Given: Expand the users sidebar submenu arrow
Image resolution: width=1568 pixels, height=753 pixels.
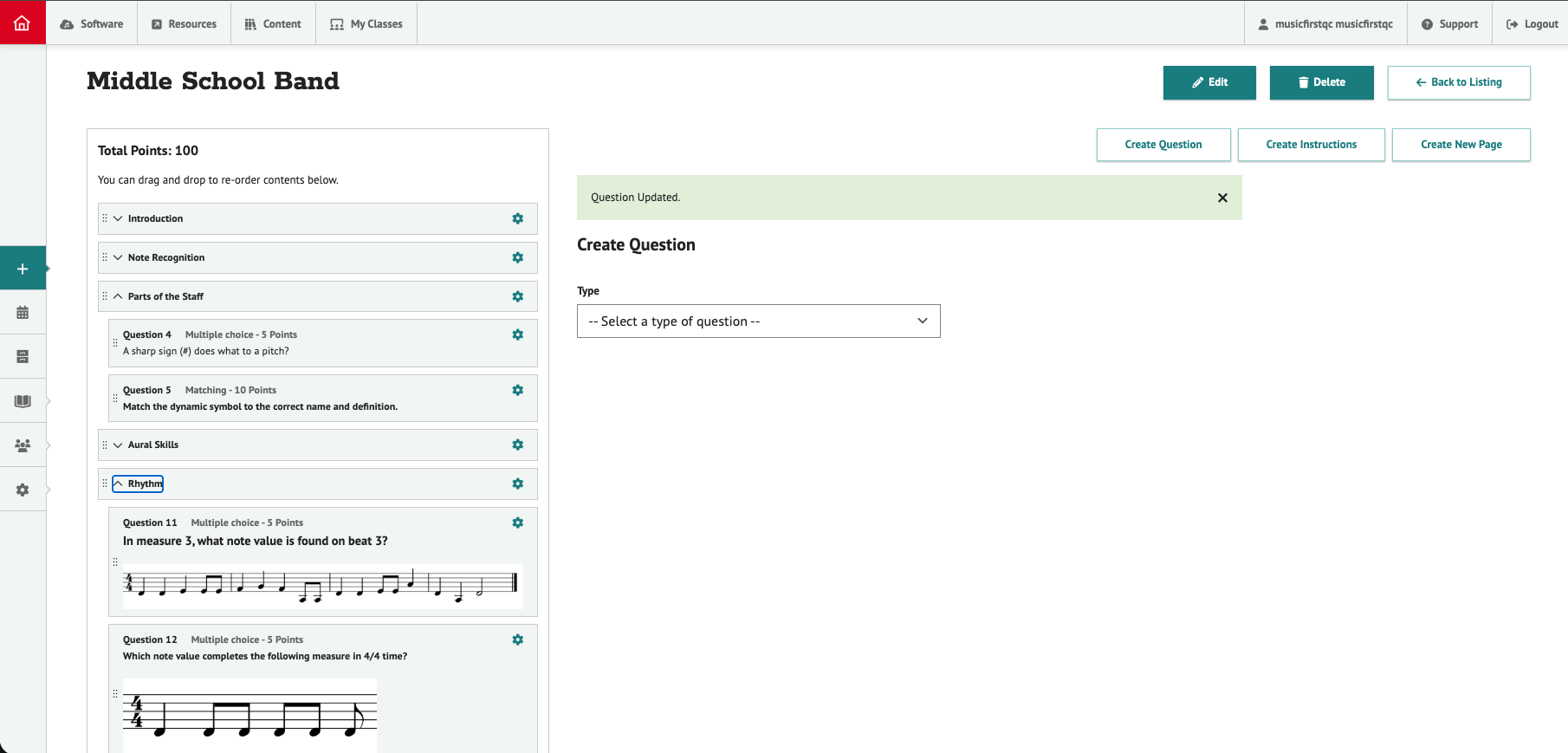Looking at the screenshot, I should (x=49, y=445).
